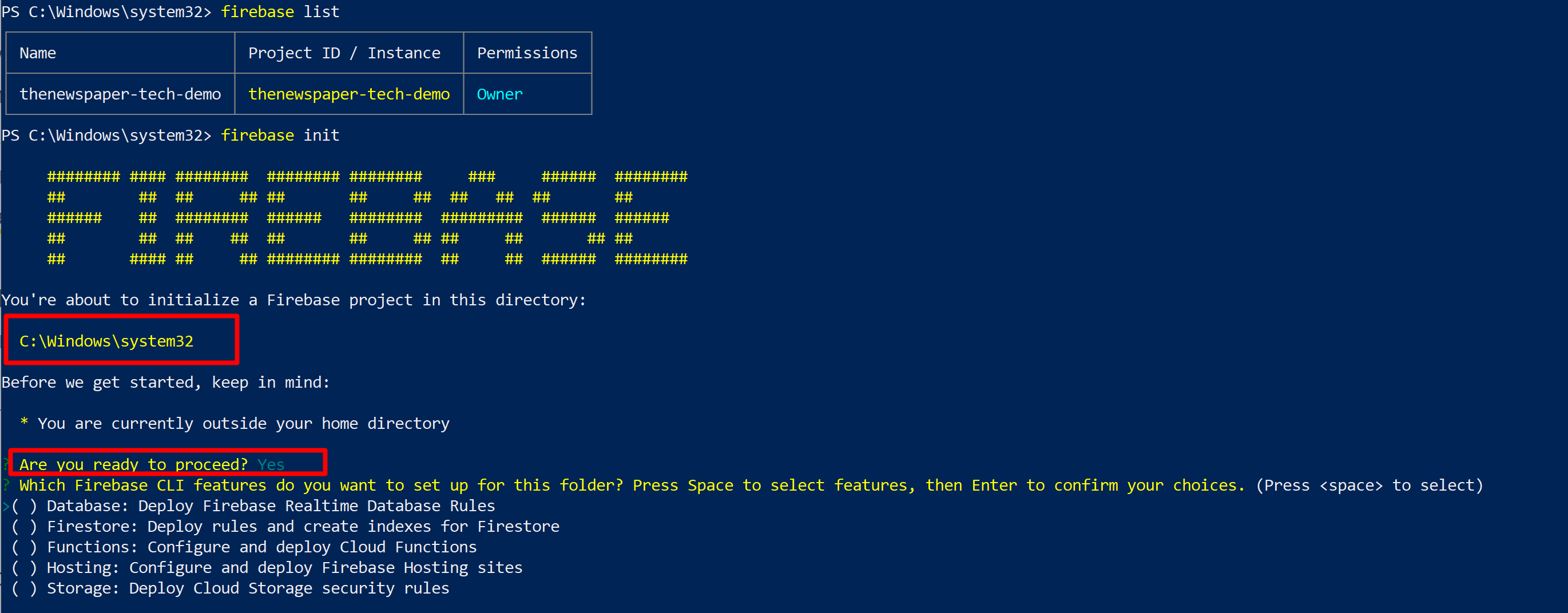Click the 'outside your home directory' warning line
1568x613 pixels.
(235, 423)
